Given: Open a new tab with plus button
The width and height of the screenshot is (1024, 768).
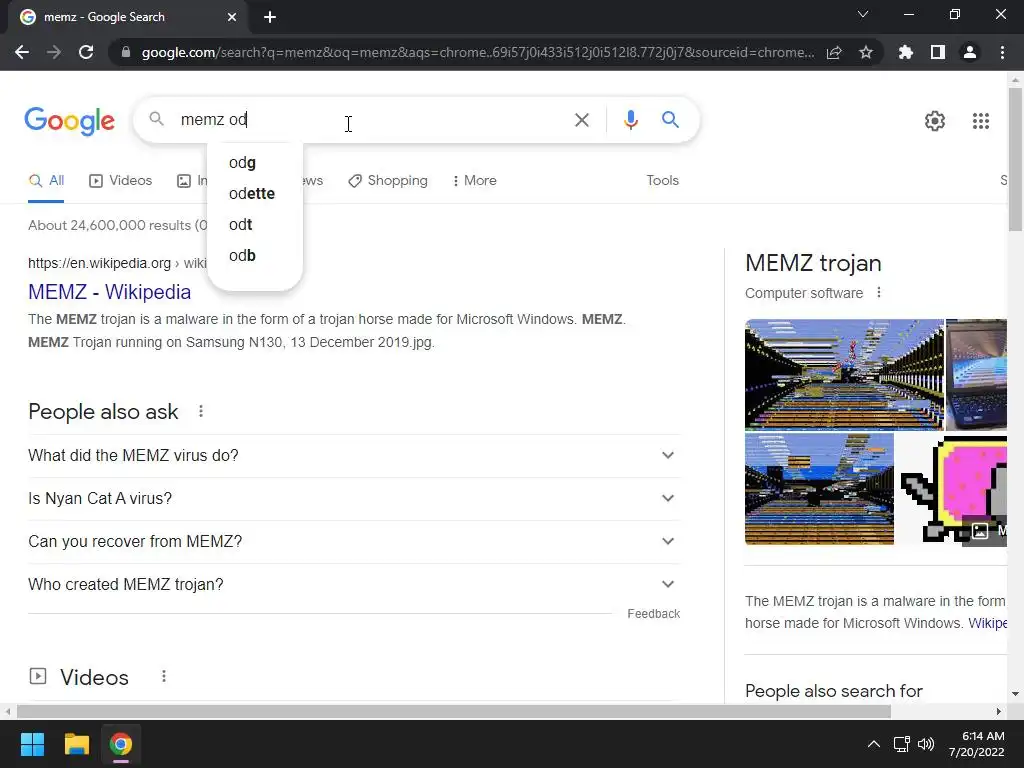Looking at the screenshot, I should 270,17.
